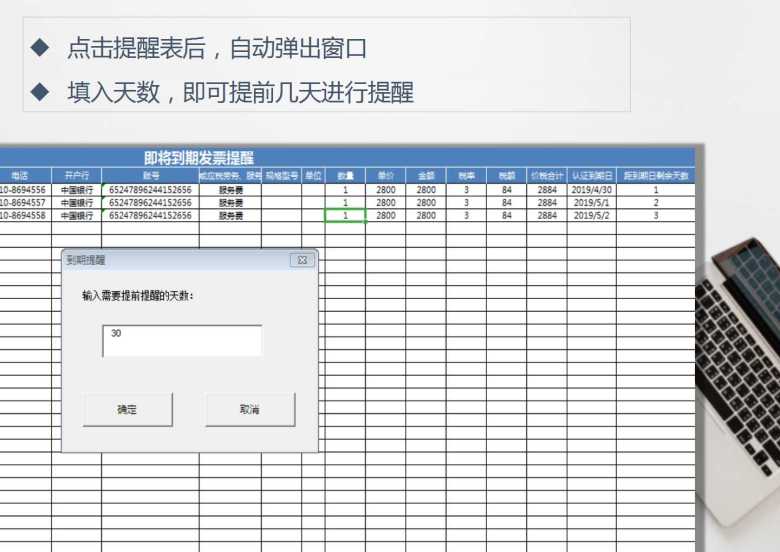Click the days input field showing 30

tap(182, 341)
